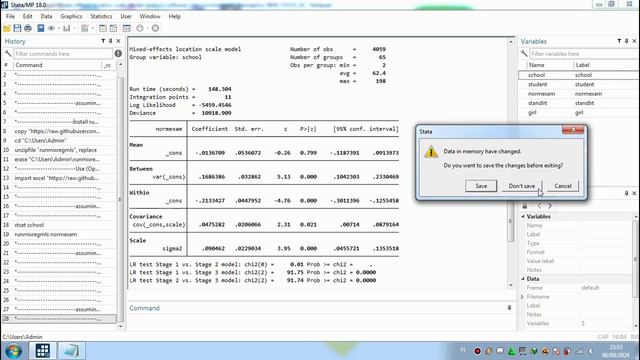Image resolution: width=640 pixels, height=360 pixels.
Task: Click the Variables filter wrench icon
Action: click(524, 53)
